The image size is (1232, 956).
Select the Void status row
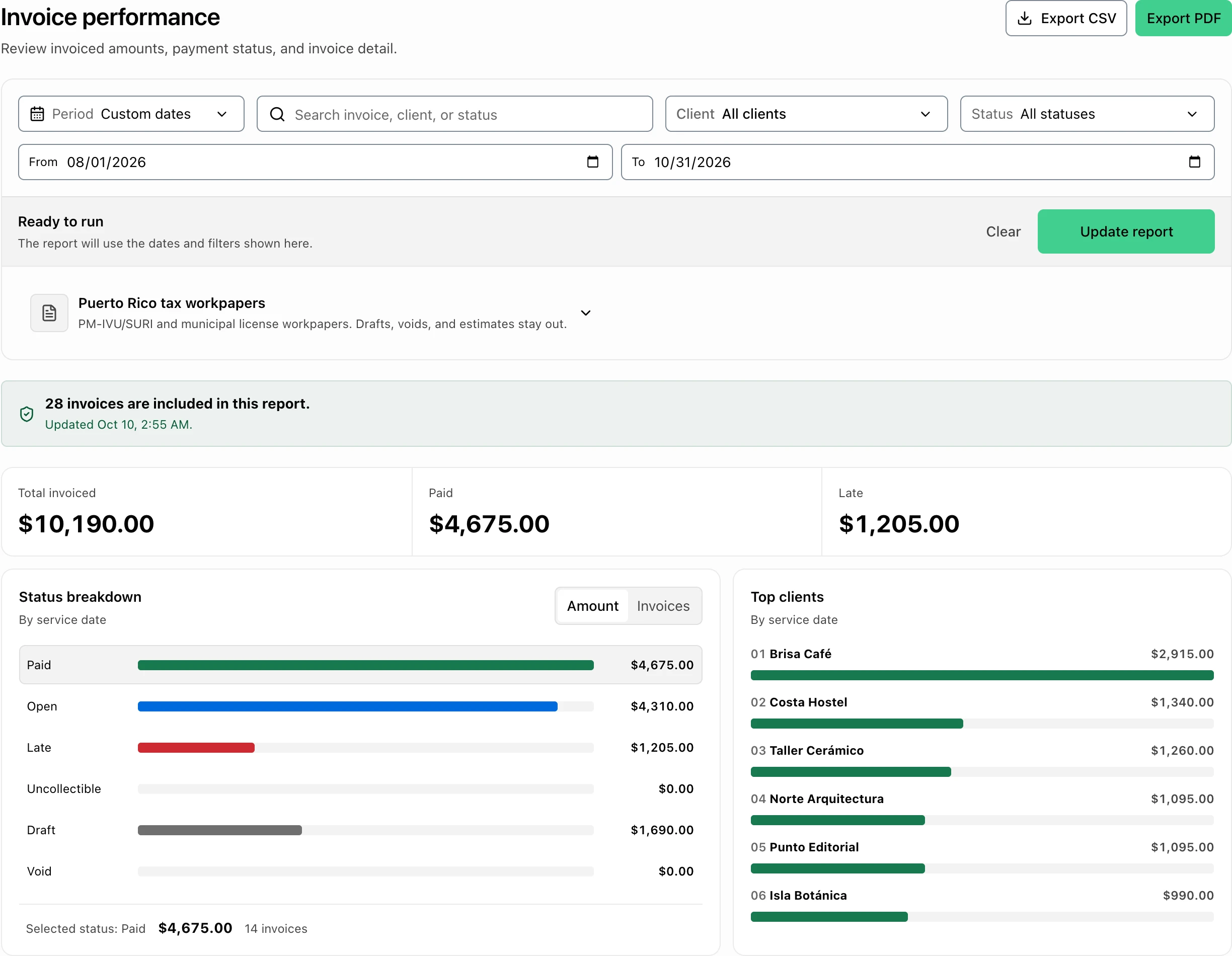point(360,871)
